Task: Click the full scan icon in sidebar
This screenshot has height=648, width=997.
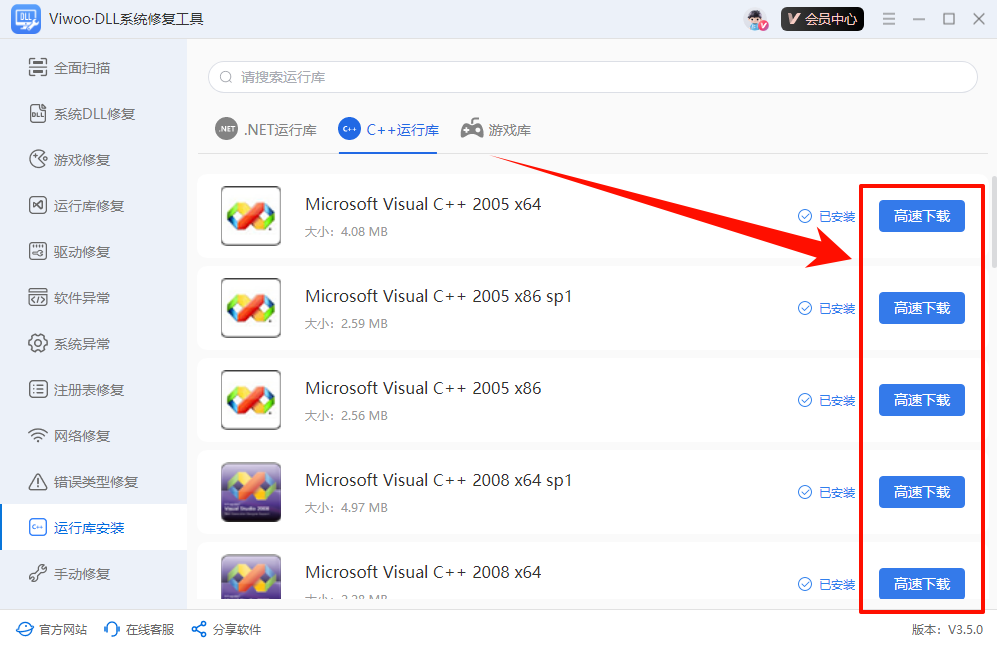Action: pos(38,68)
